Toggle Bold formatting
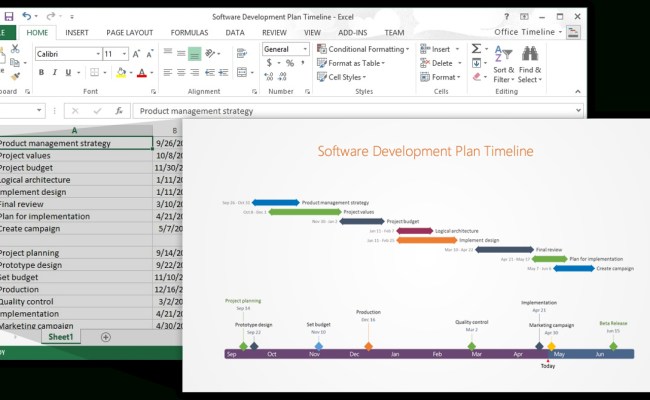The image size is (650, 400). [41, 73]
